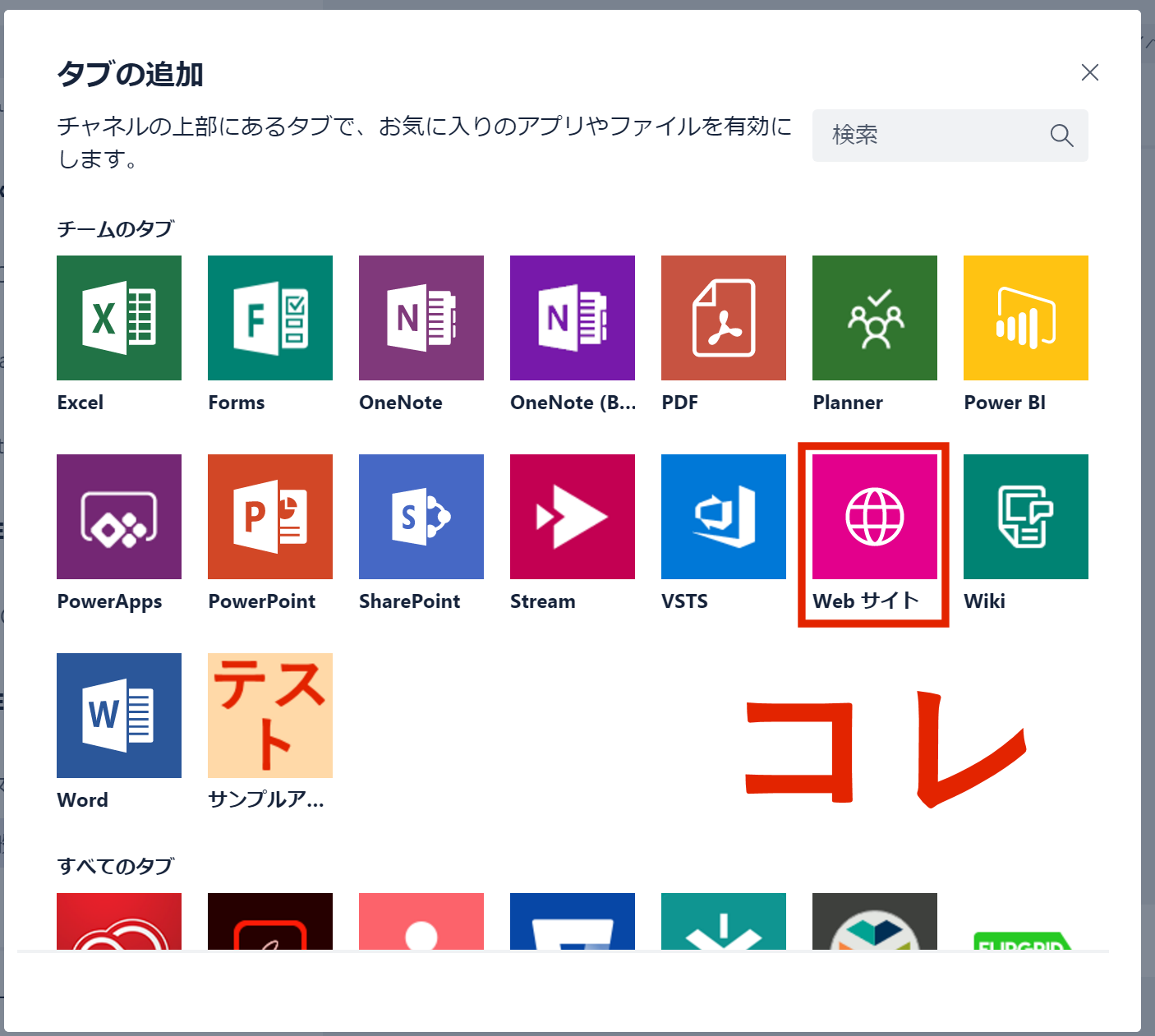The height and width of the screenshot is (1036, 1155).
Task: Select the Word app tile
Action: coord(119,716)
